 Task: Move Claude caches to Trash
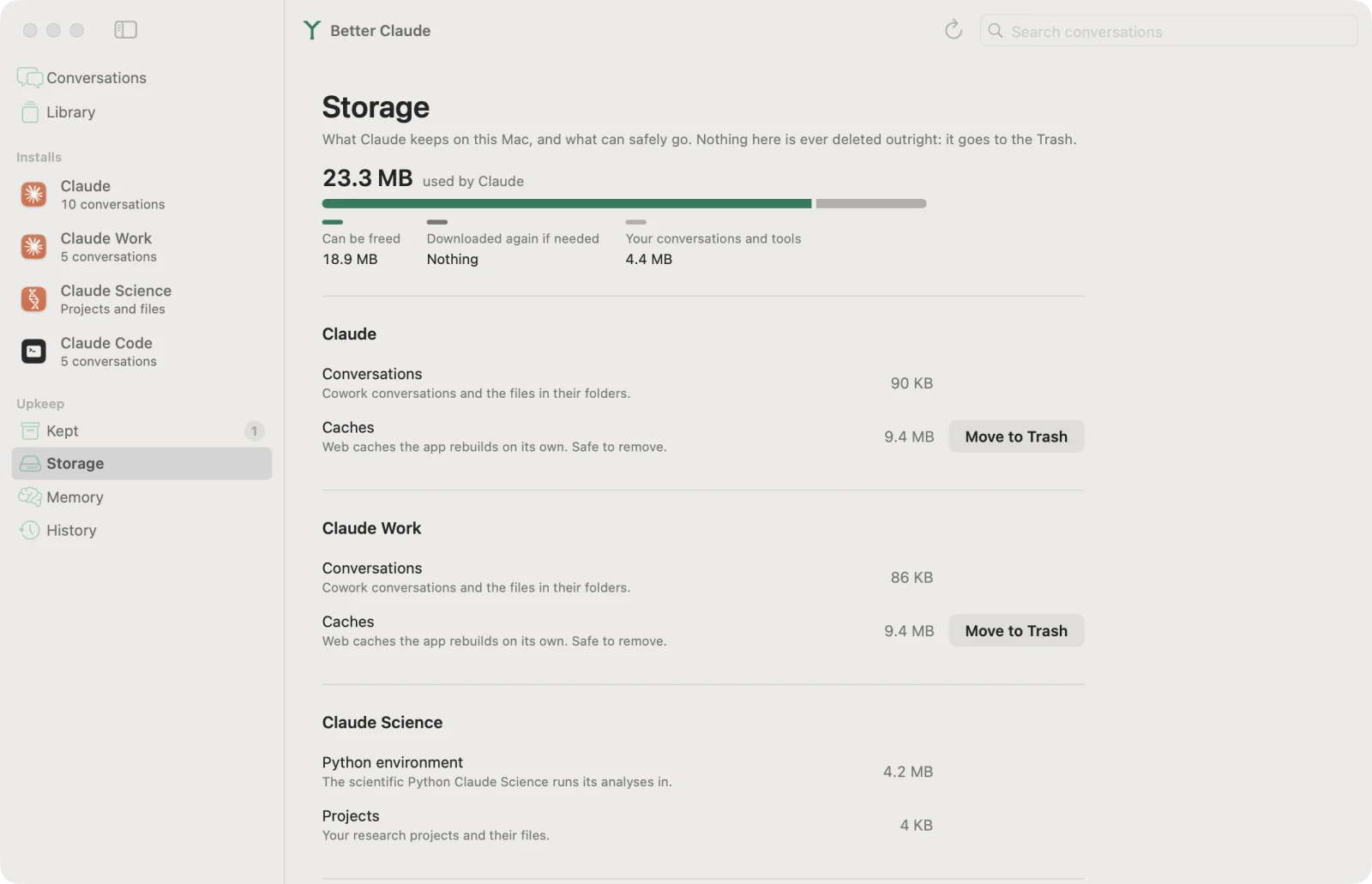click(x=1016, y=436)
